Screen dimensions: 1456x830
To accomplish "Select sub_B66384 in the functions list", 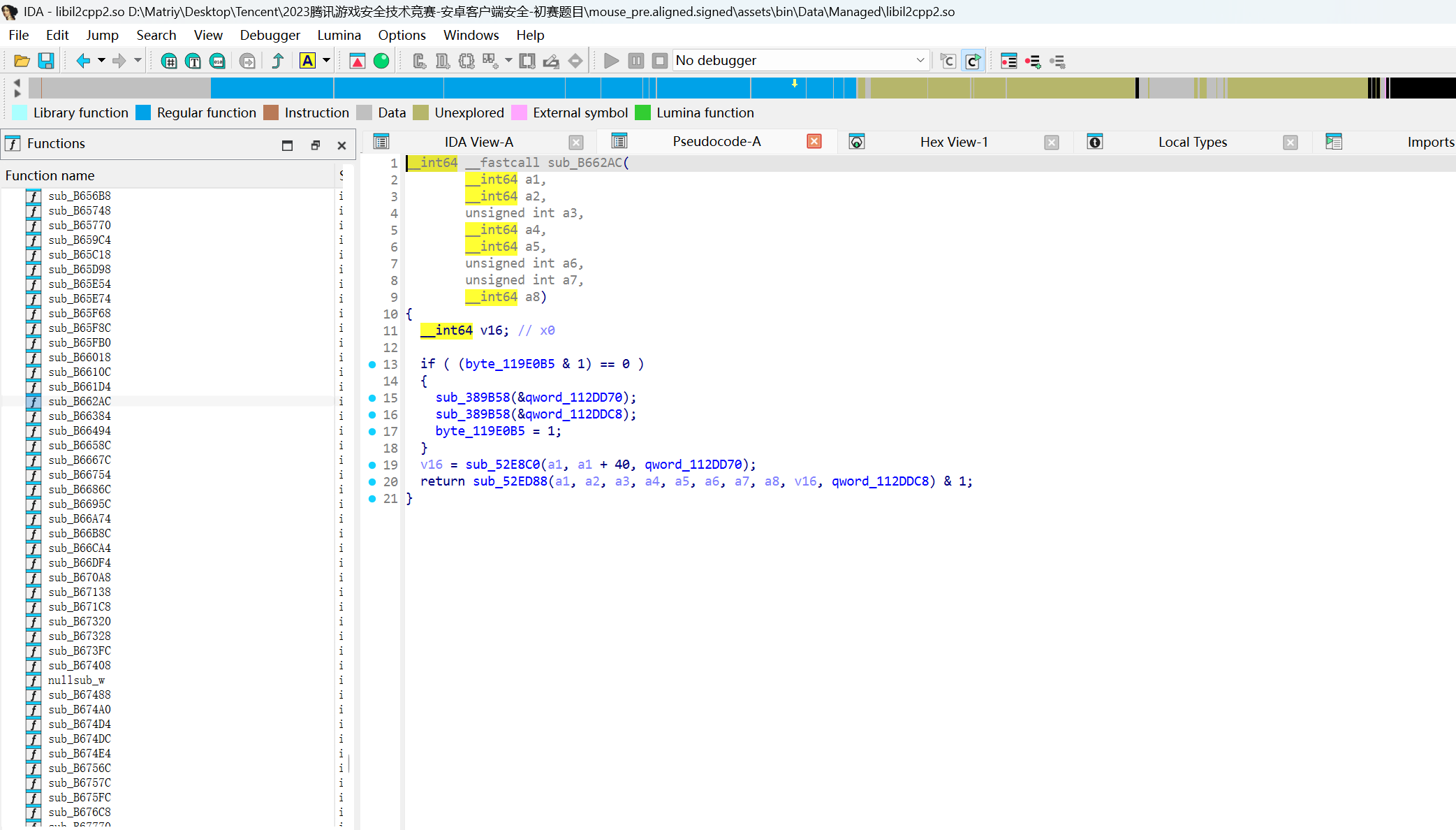I will (80, 416).
